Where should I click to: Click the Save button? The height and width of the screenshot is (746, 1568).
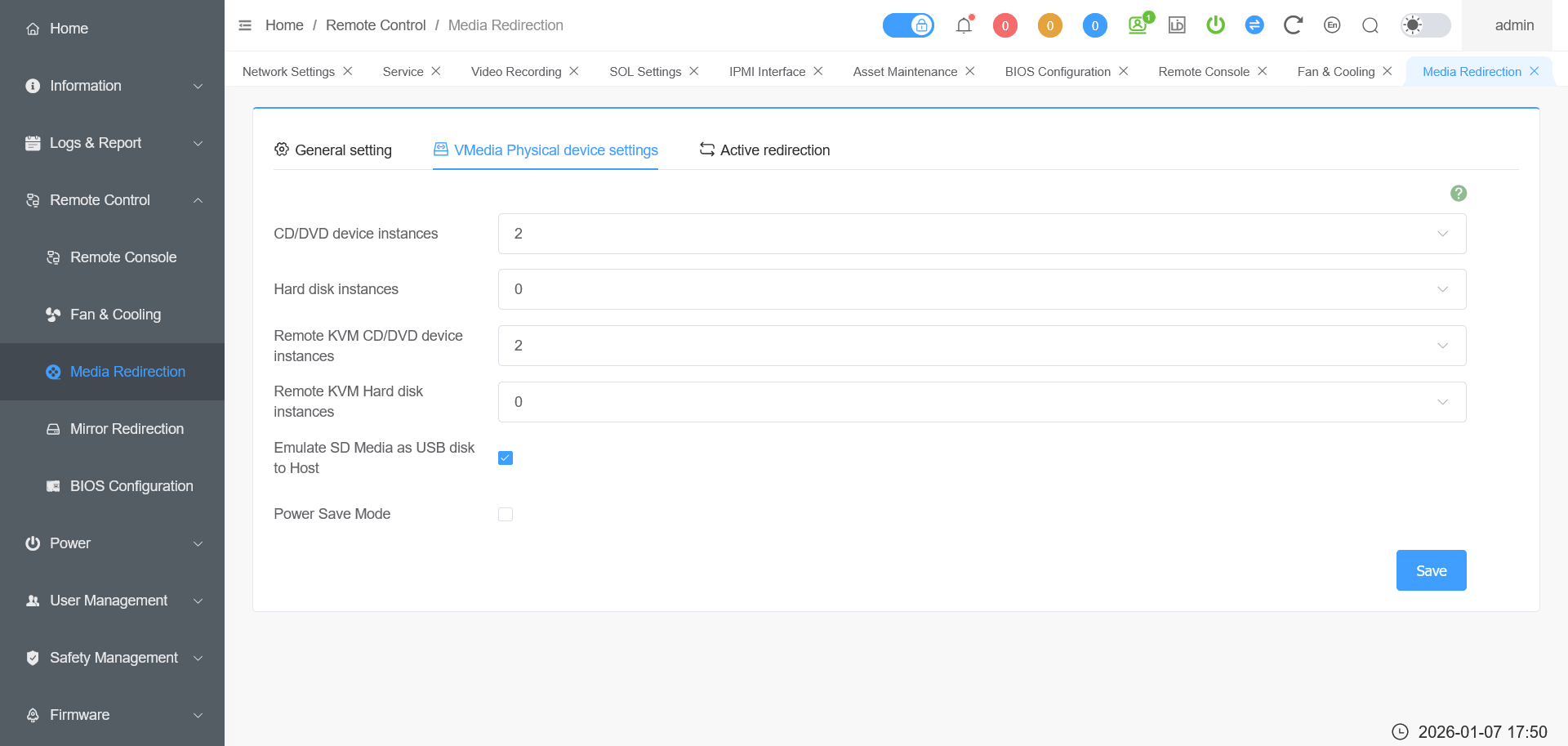(1431, 570)
